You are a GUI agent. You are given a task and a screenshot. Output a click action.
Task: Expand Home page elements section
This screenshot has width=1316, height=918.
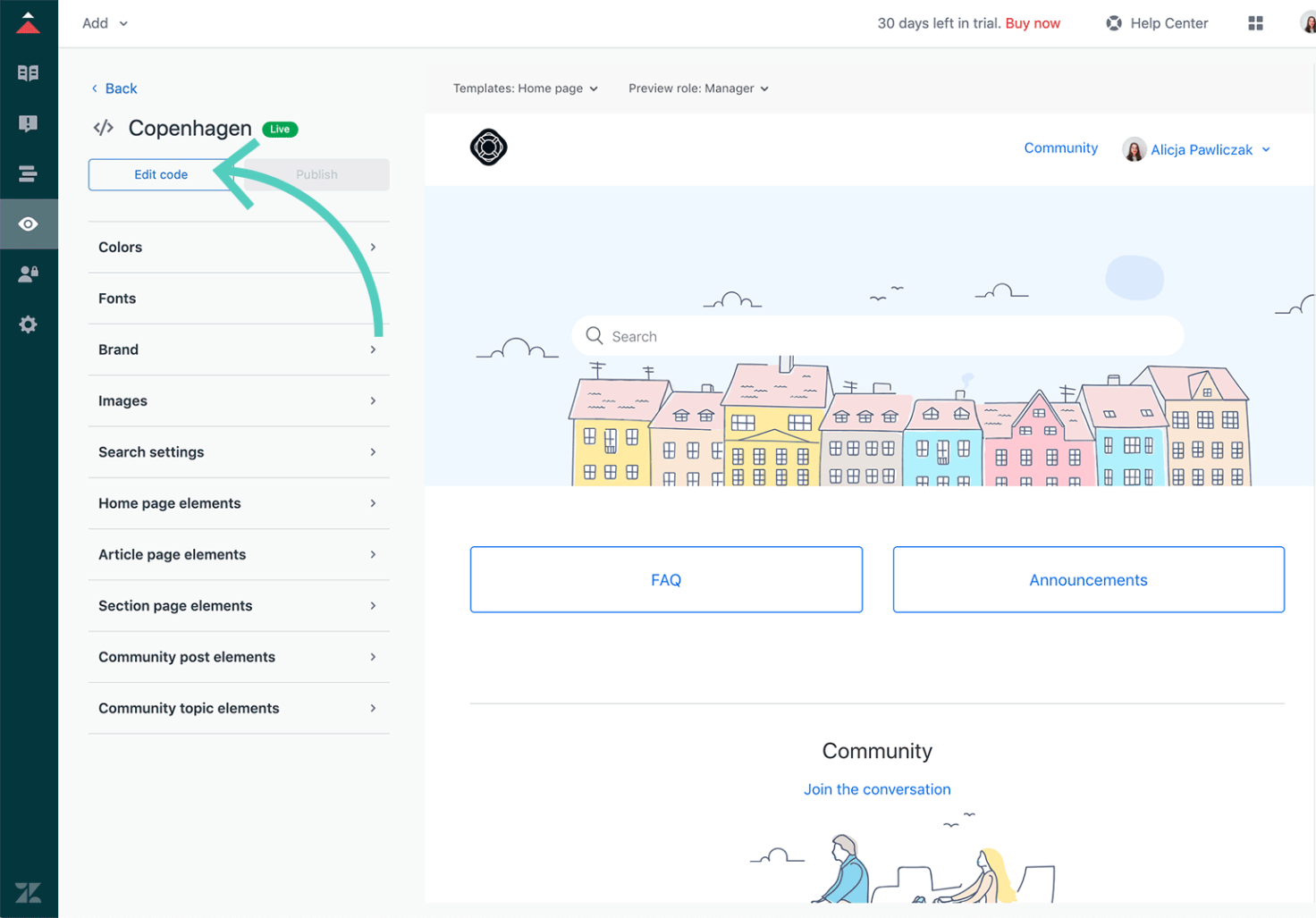click(x=239, y=503)
